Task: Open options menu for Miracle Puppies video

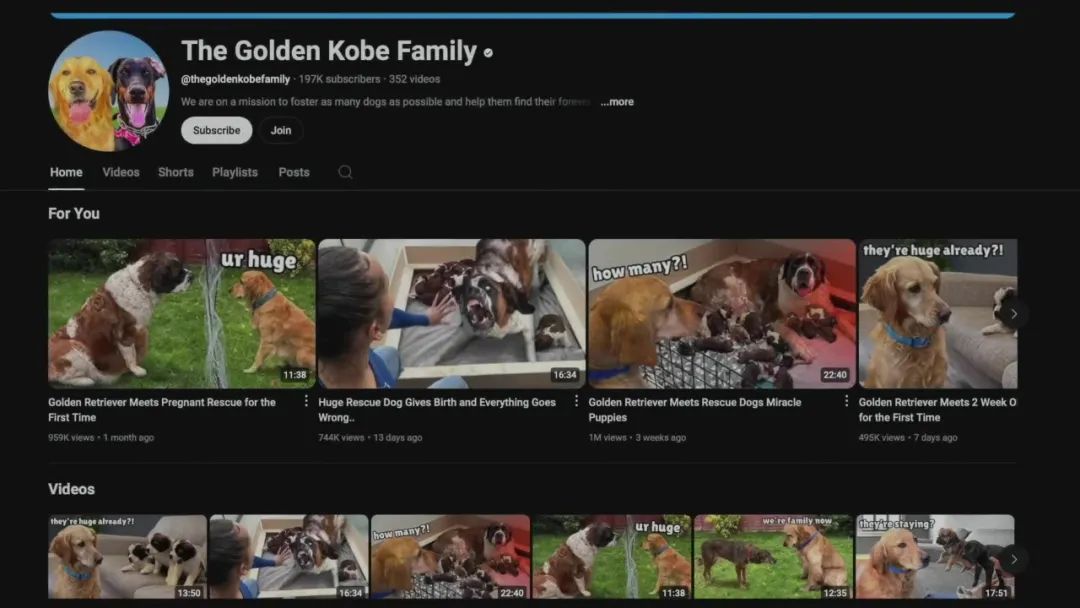Action: point(846,401)
